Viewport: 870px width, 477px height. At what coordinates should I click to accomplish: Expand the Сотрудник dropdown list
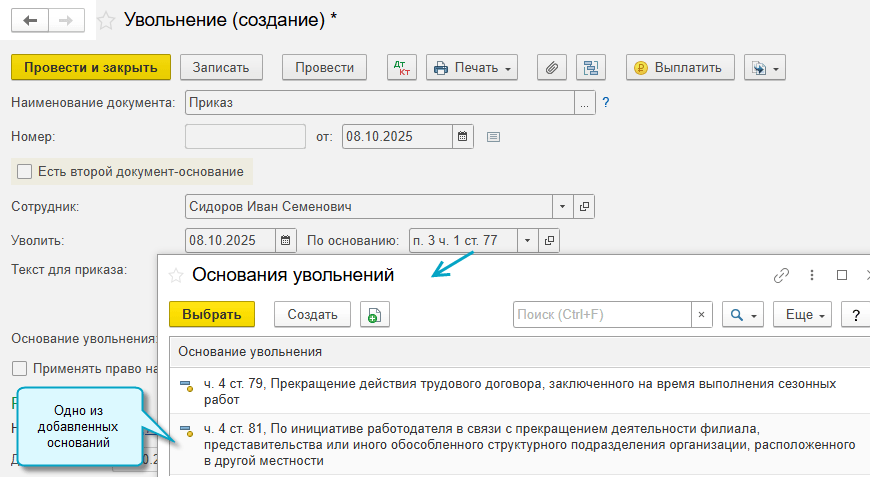click(563, 206)
